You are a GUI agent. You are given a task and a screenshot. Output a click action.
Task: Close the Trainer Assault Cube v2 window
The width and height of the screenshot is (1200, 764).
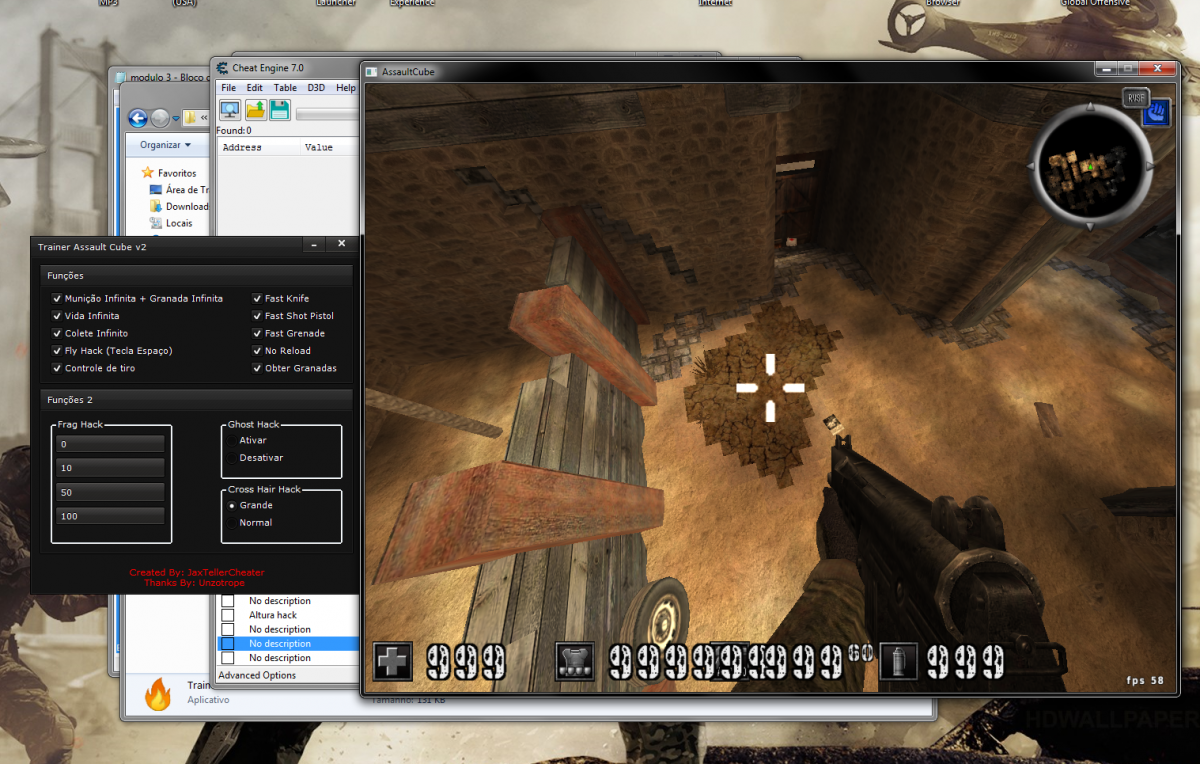[x=341, y=244]
